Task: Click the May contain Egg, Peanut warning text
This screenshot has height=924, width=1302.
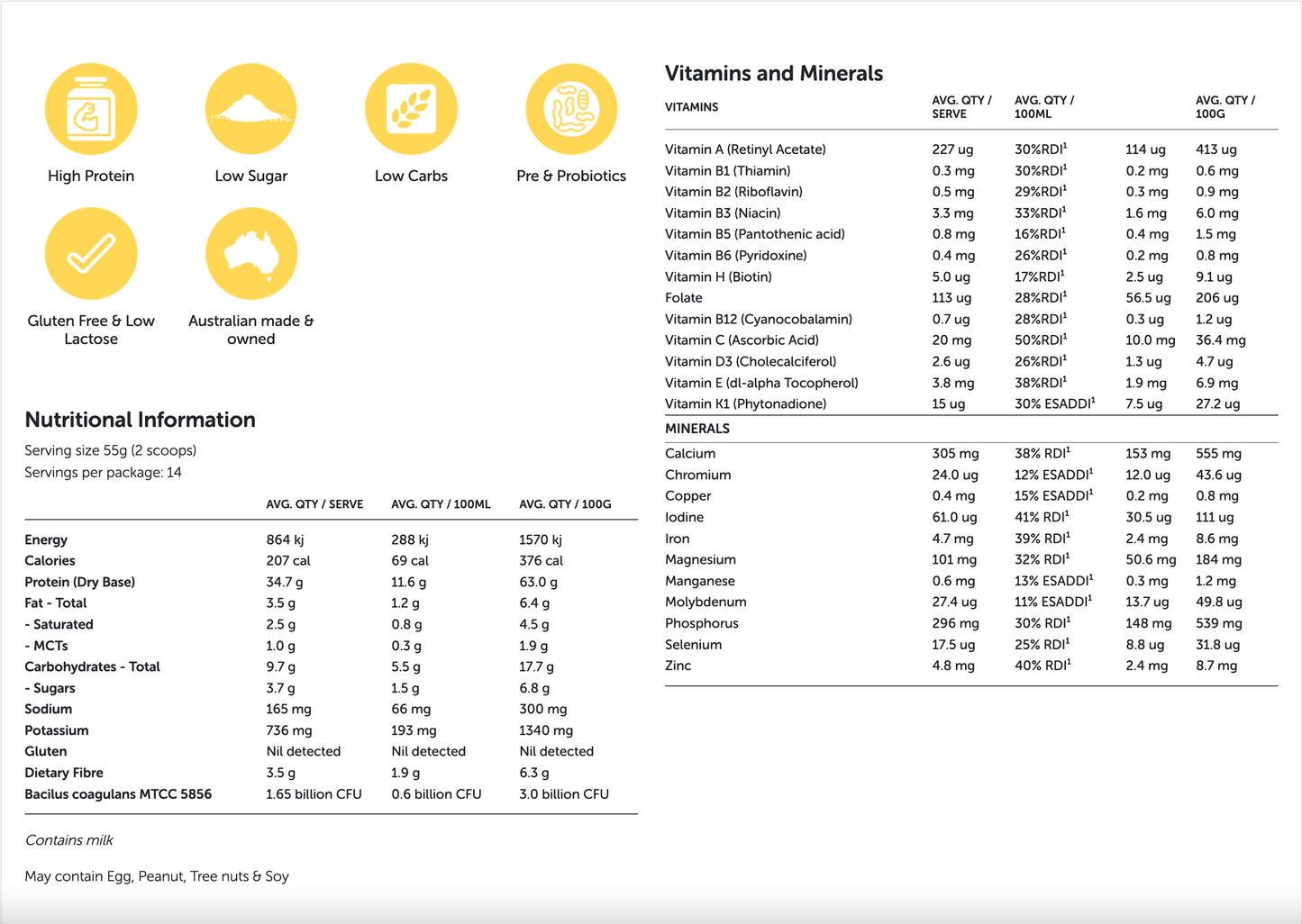Action: (x=157, y=876)
